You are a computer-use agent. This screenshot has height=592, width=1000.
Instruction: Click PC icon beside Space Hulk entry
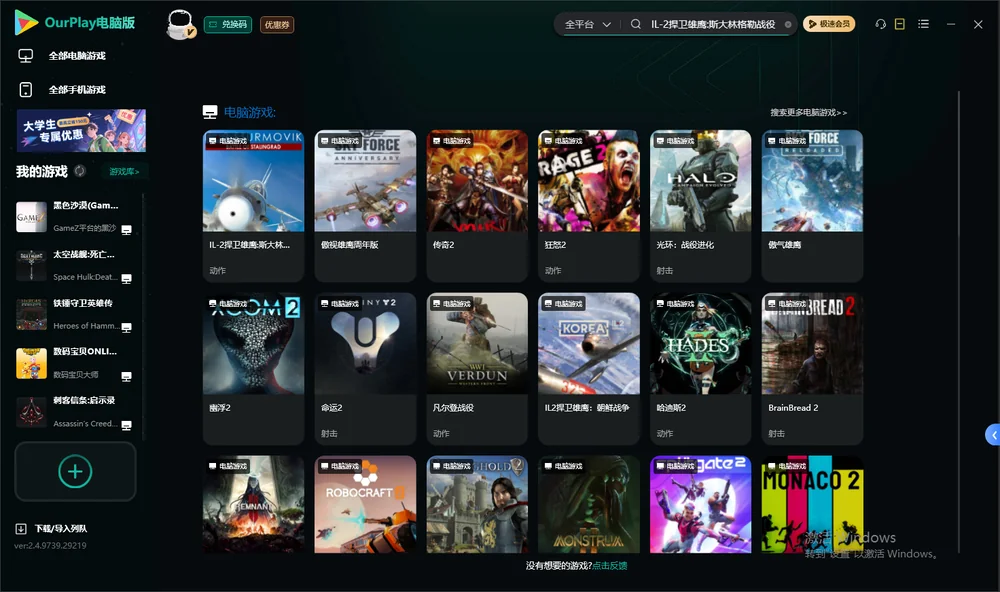(126, 279)
